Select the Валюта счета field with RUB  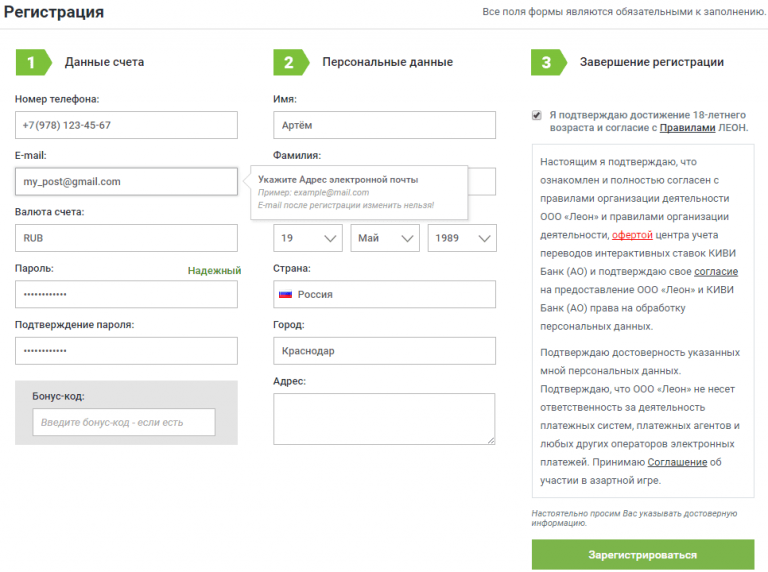pyautogui.click(x=126, y=238)
